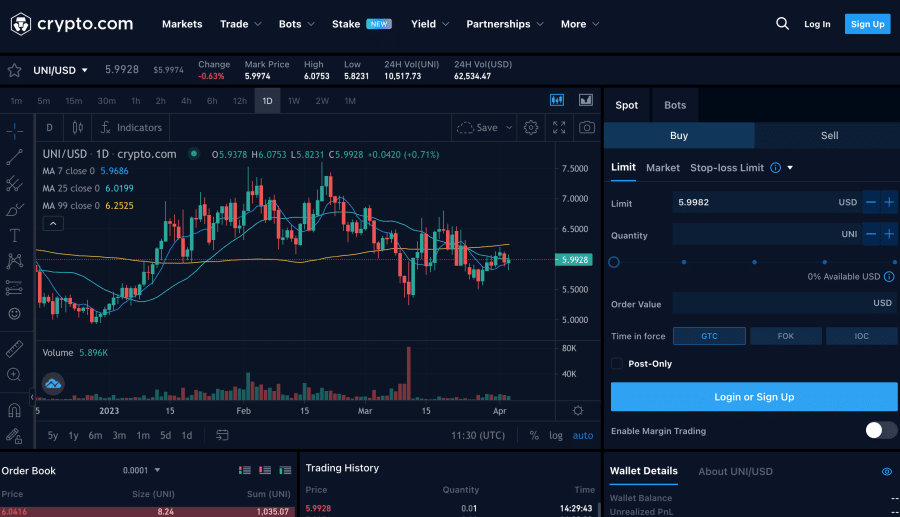Show order book sells-only view icon
Image resolution: width=900 pixels, height=517 pixels.
coord(265,470)
